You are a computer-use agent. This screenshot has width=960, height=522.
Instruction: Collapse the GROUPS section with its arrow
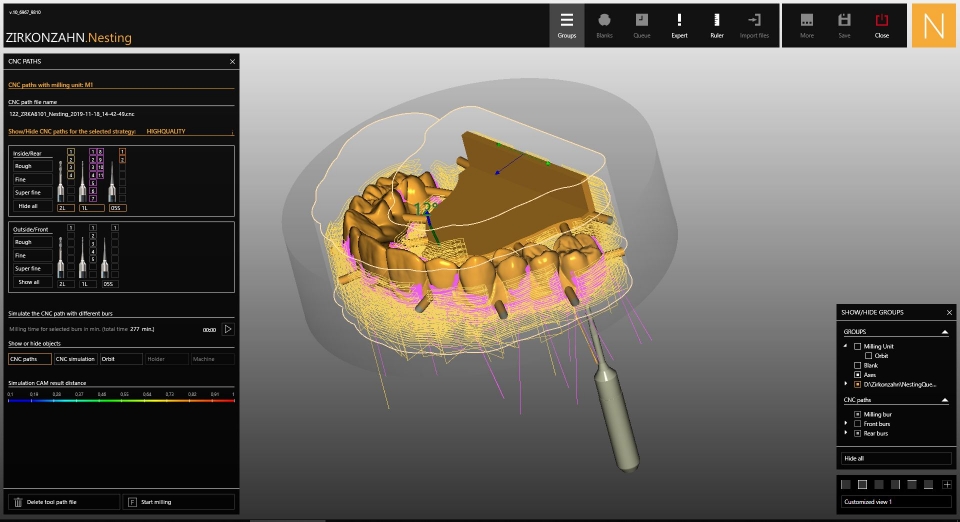tap(945, 332)
